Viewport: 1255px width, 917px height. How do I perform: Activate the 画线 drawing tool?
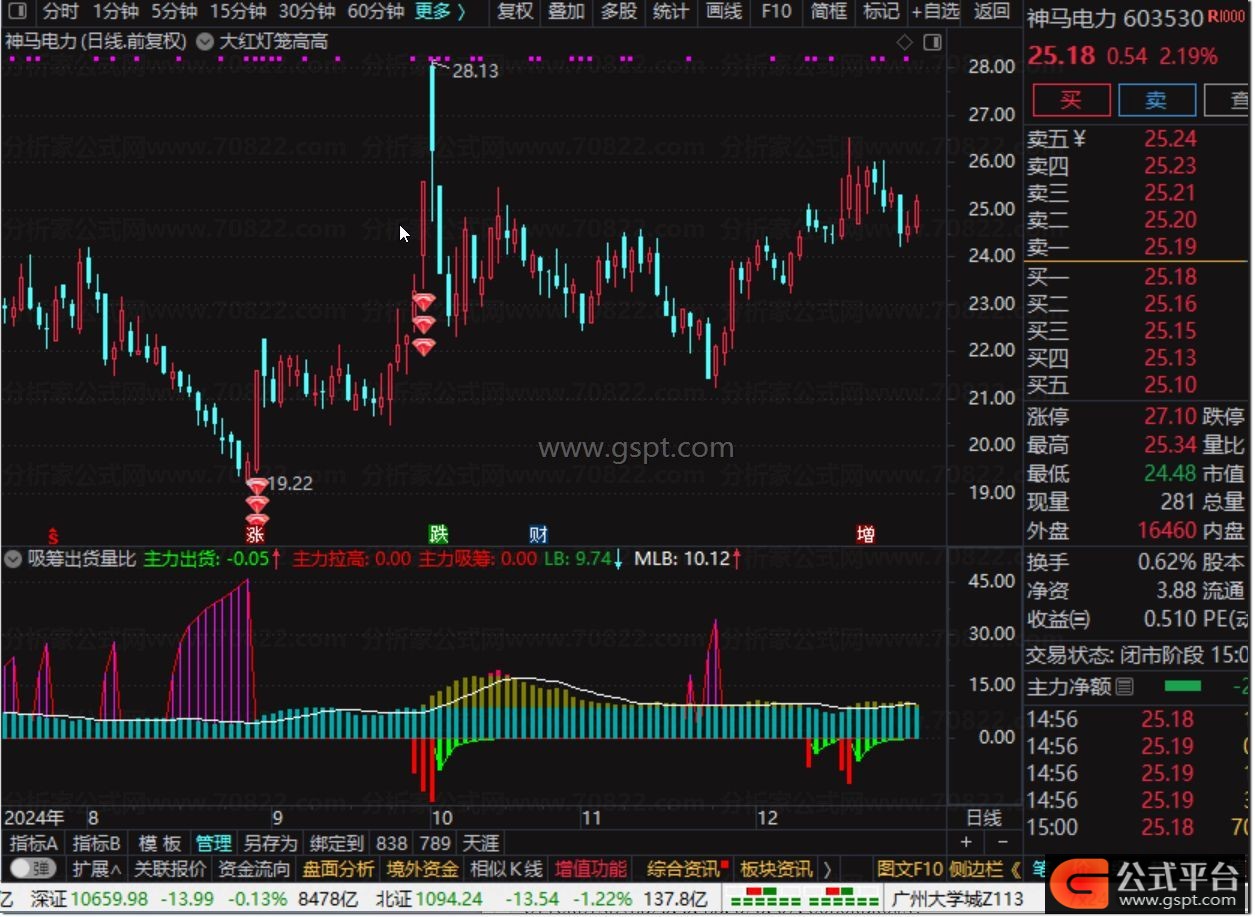point(723,12)
